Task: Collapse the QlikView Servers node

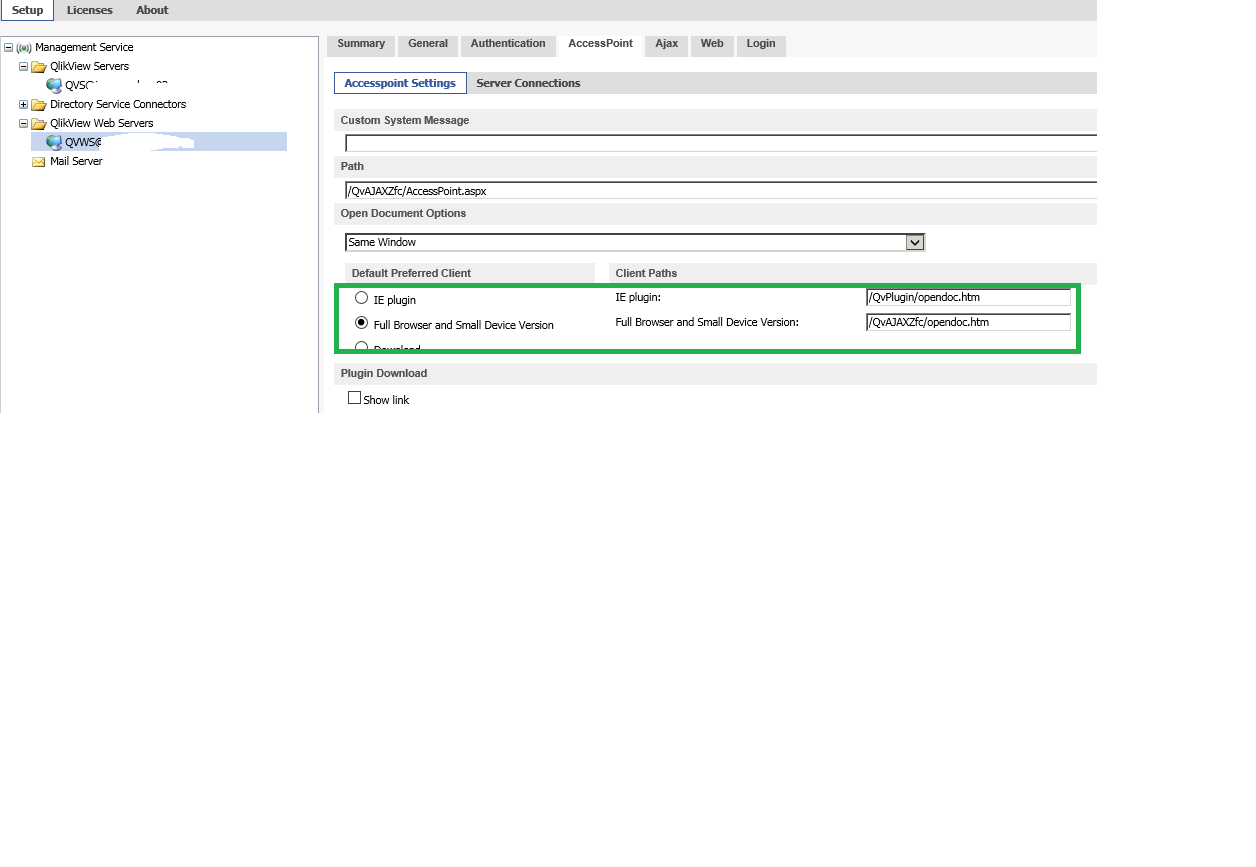Action: coord(23,66)
